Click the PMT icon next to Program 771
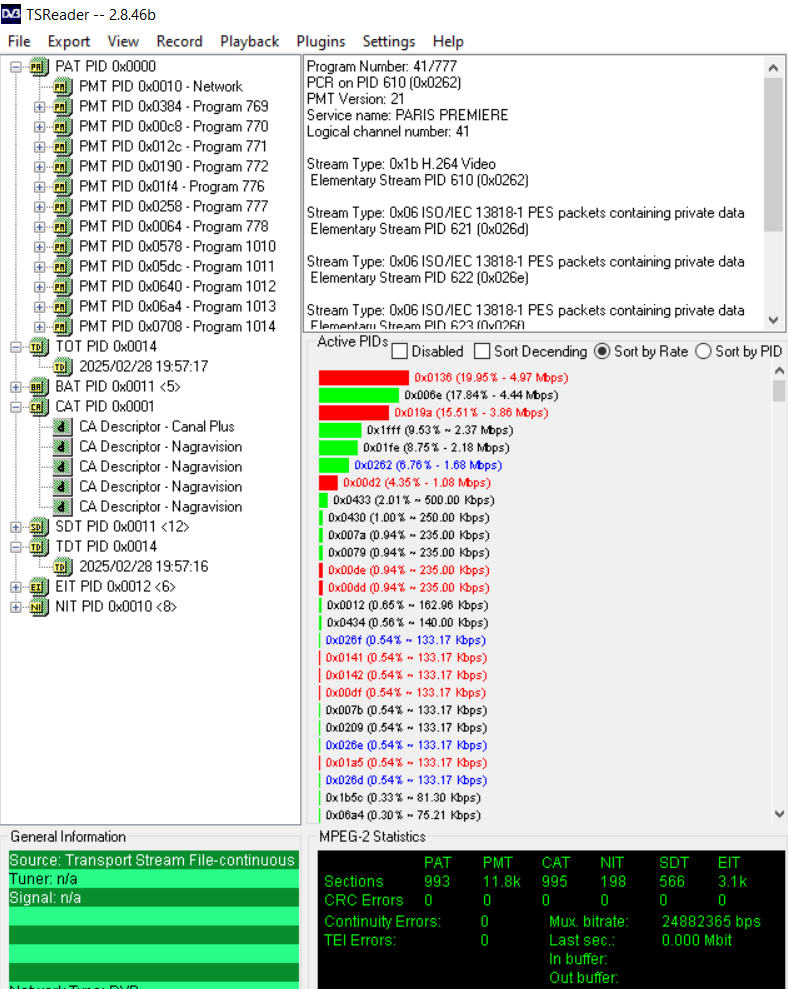788x989 pixels. tap(61, 146)
